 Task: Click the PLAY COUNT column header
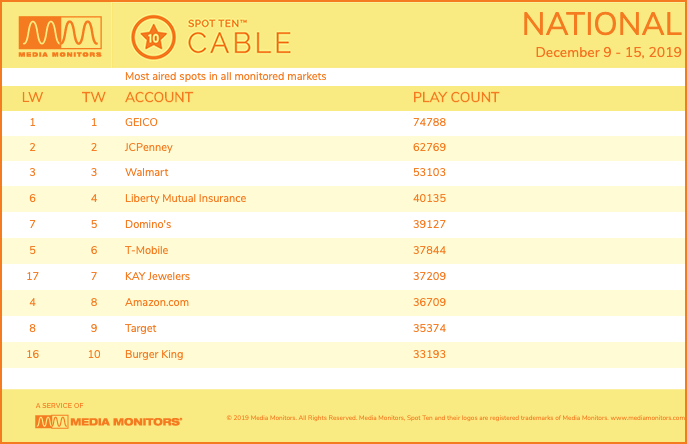(x=456, y=97)
